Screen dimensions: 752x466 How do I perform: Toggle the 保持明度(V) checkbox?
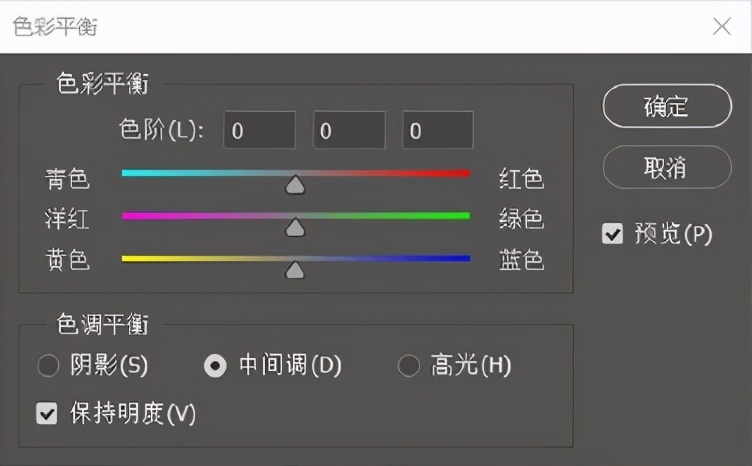[47, 412]
